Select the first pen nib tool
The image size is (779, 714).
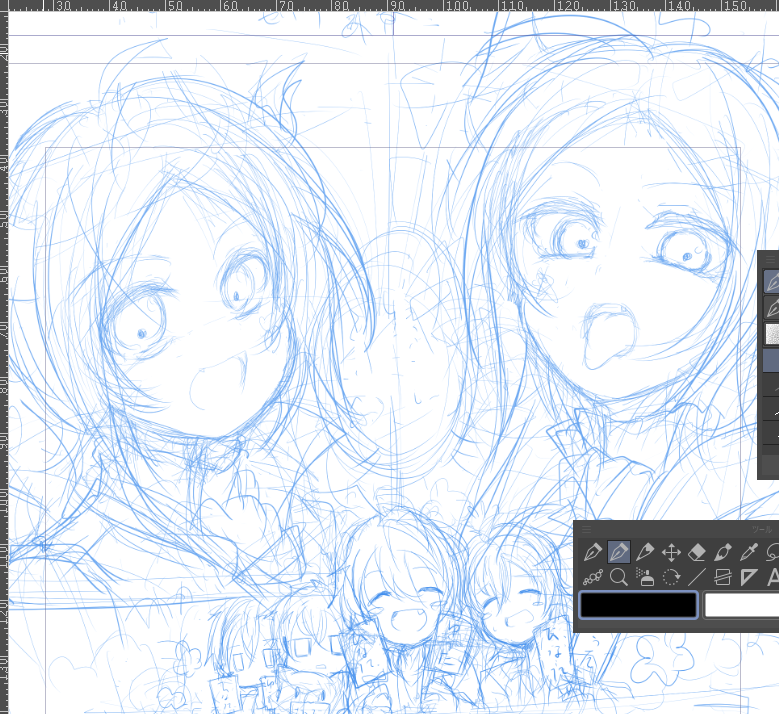click(592, 552)
